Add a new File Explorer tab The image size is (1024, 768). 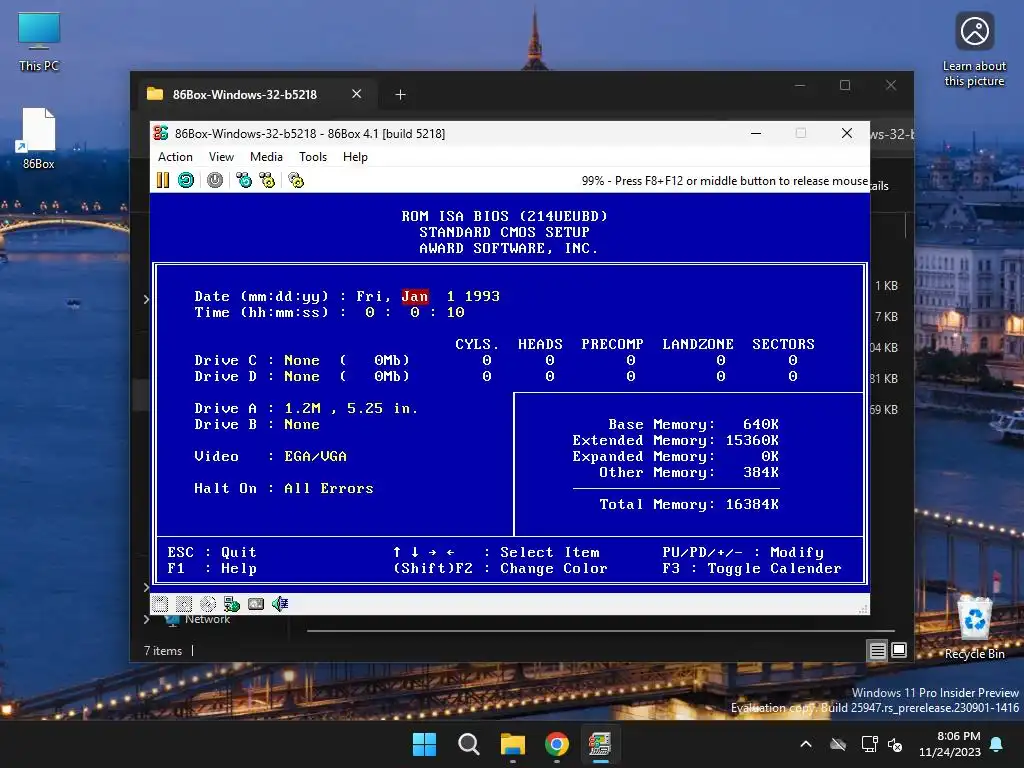click(400, 95)
